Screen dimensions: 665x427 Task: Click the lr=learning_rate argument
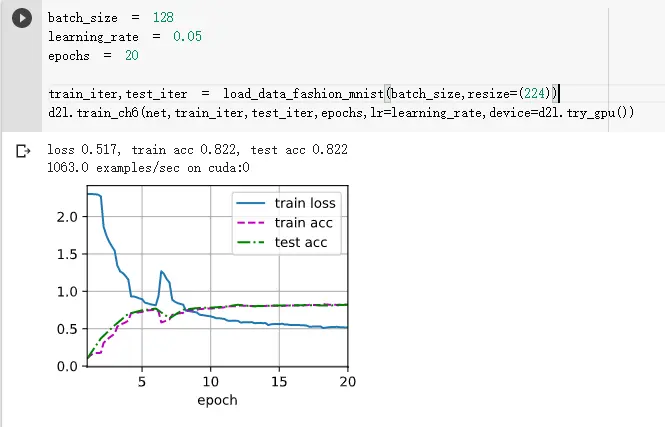pyautogui.click(x=426, y=113)
